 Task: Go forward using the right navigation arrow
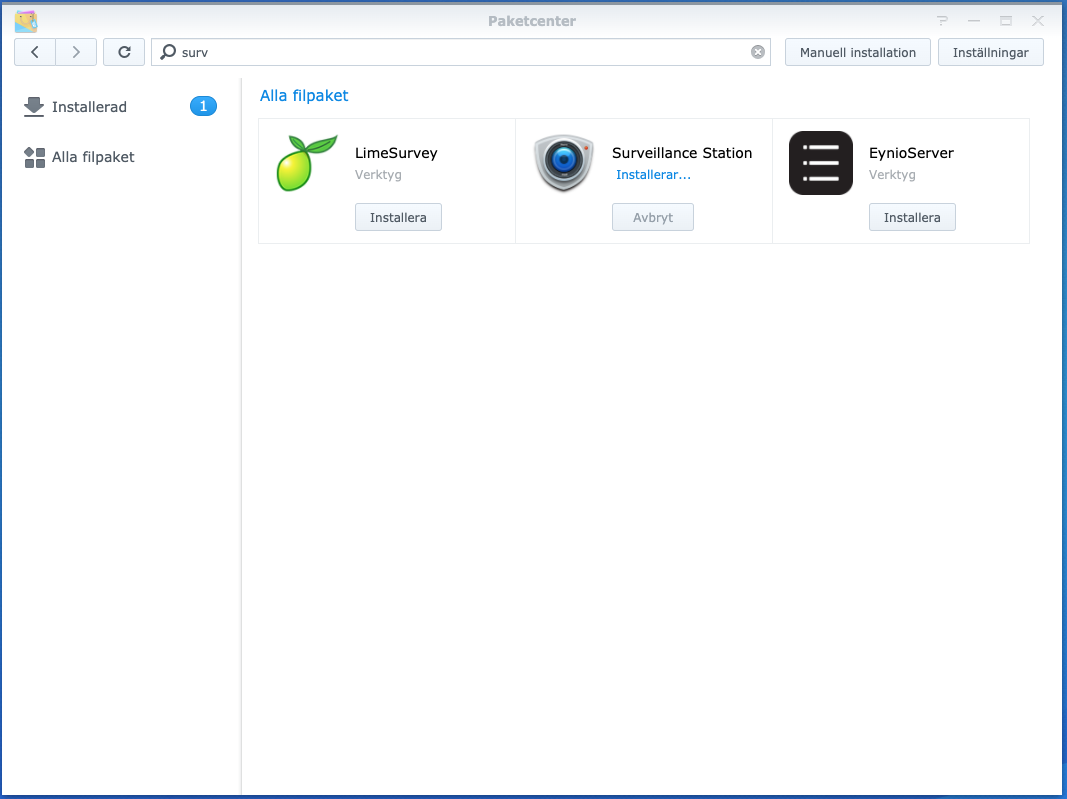[76, 51]
